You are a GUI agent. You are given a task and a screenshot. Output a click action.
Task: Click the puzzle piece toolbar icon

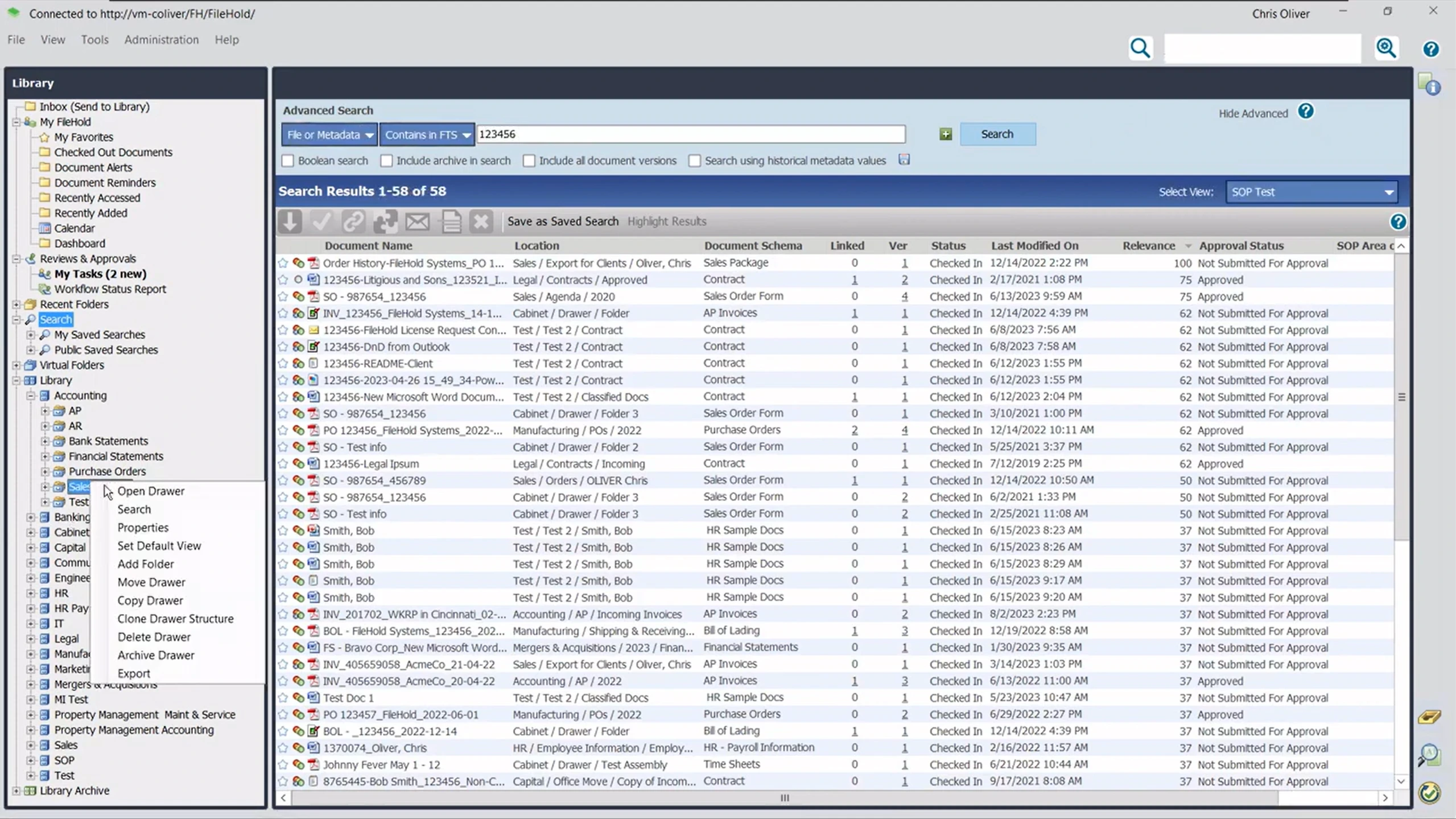coord(385,221)
